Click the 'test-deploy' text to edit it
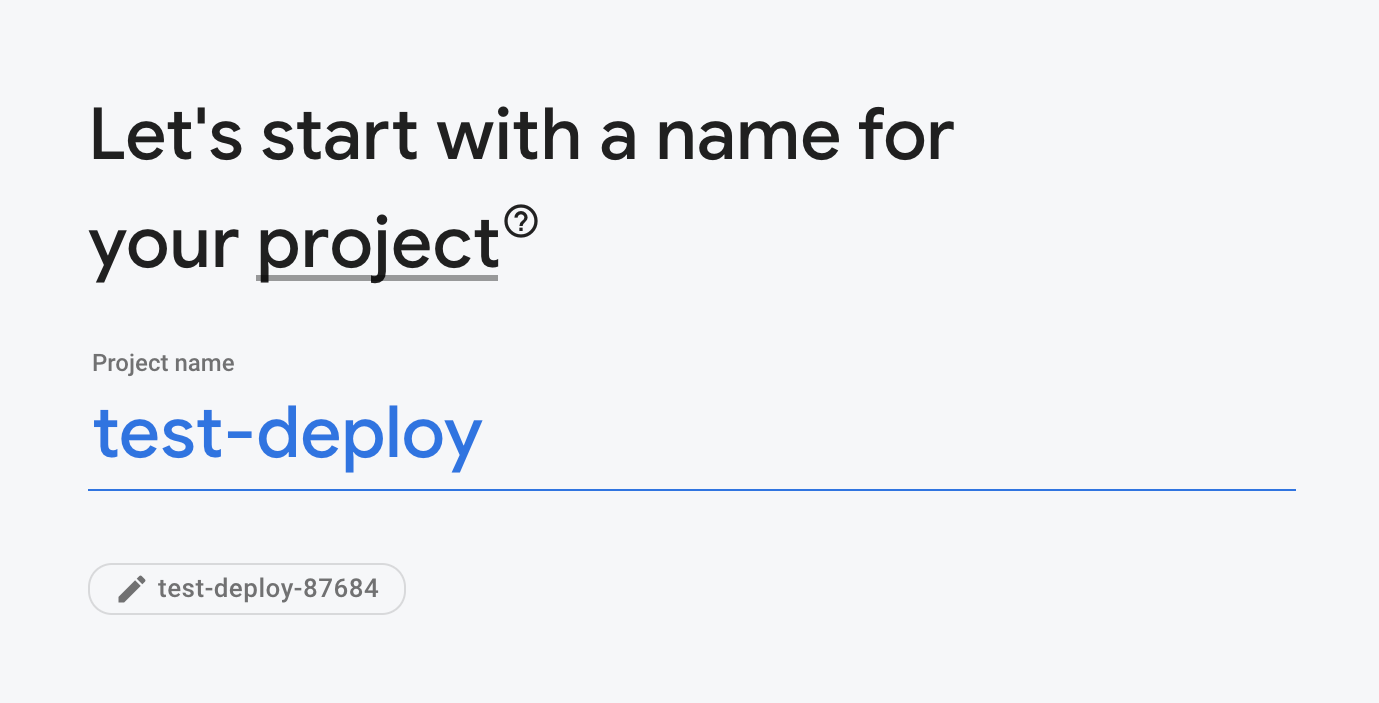 287,434
